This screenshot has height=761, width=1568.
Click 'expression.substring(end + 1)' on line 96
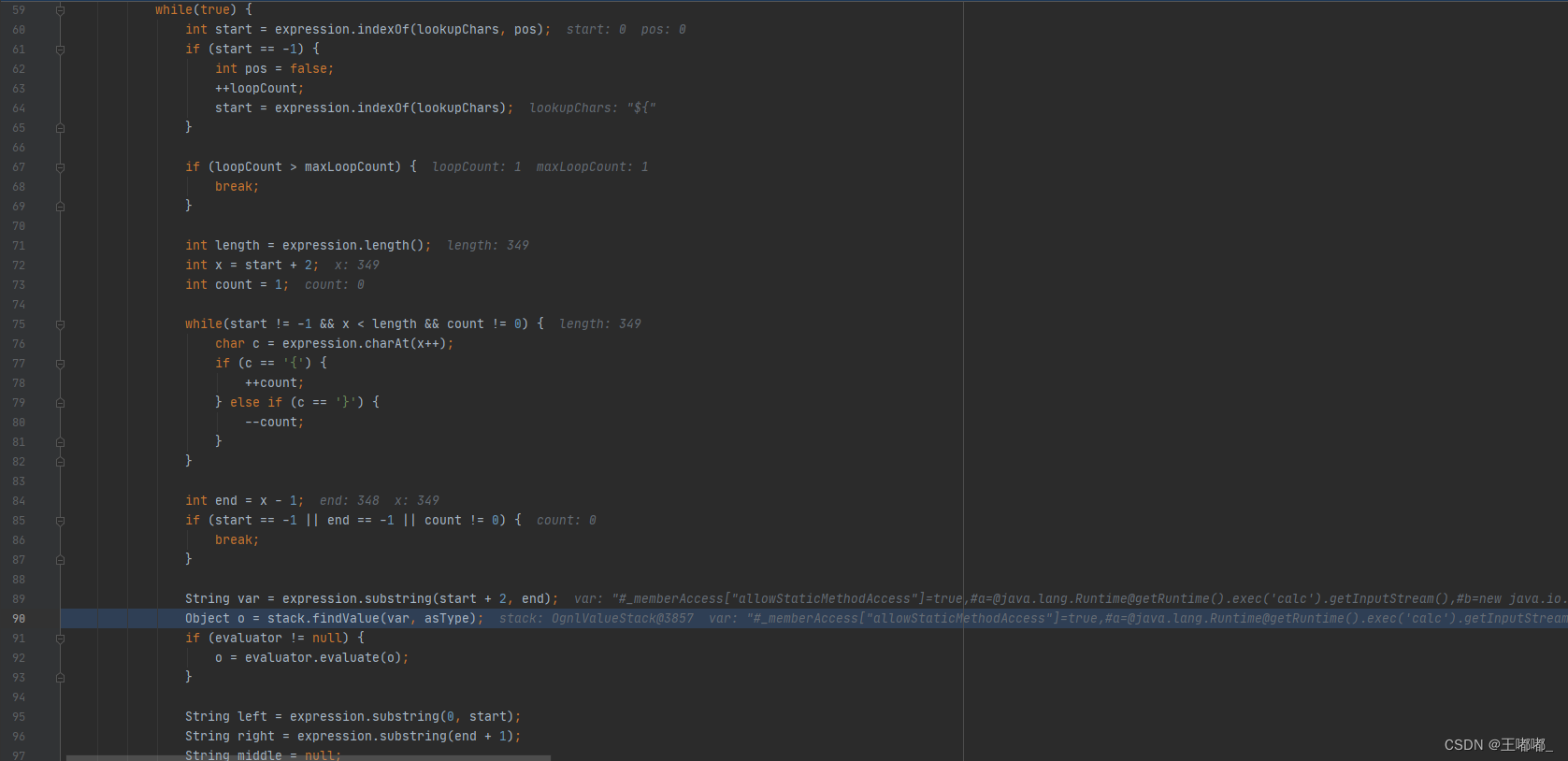coord(406,737)
